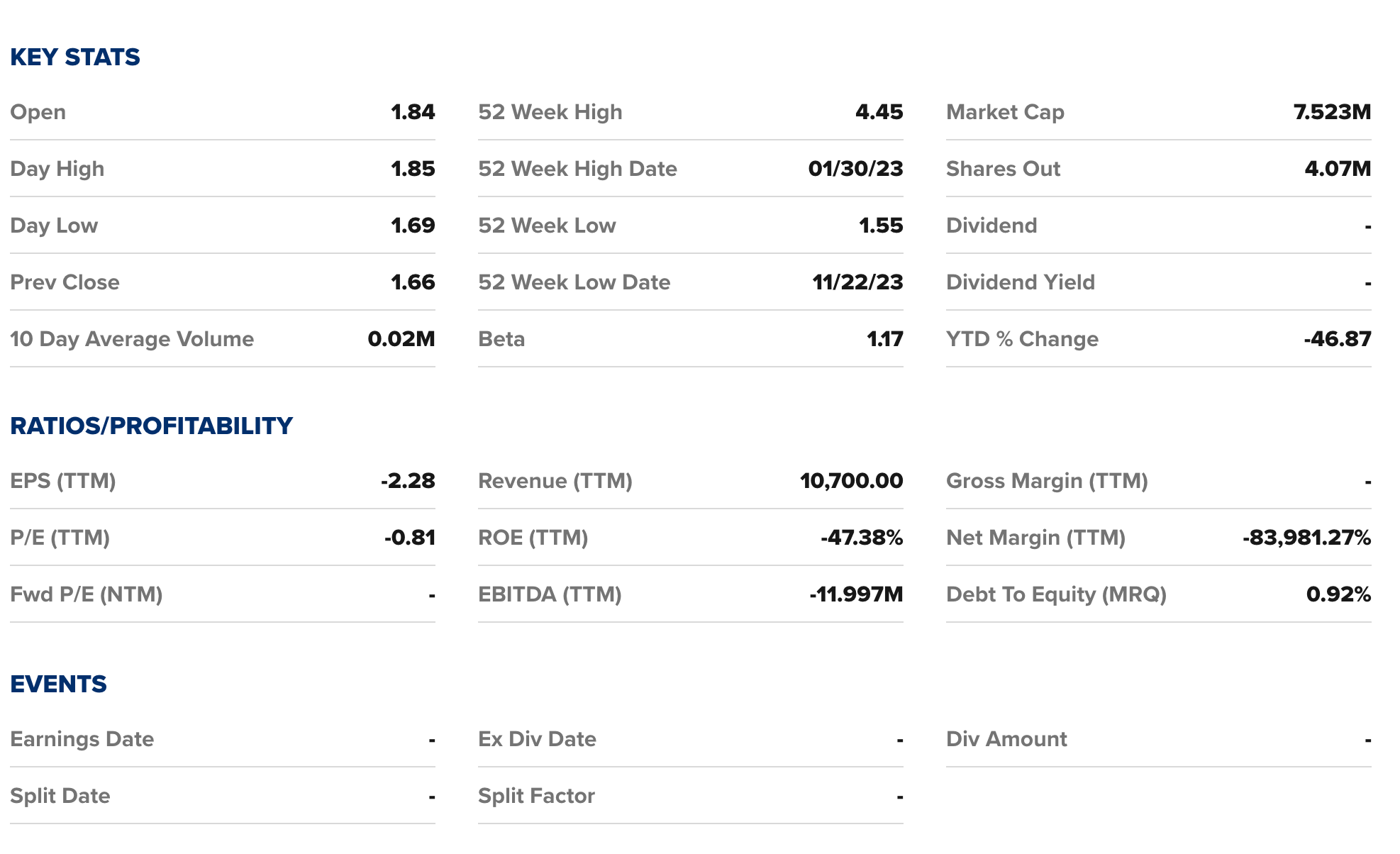
Task: Select the Market Cap value 7.523M
Action: pos(1332,112)
